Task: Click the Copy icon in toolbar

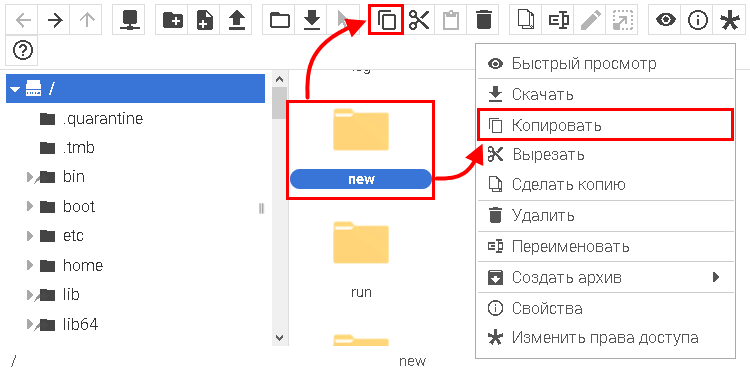Action: pyautogui.click(x=386, y=20)
